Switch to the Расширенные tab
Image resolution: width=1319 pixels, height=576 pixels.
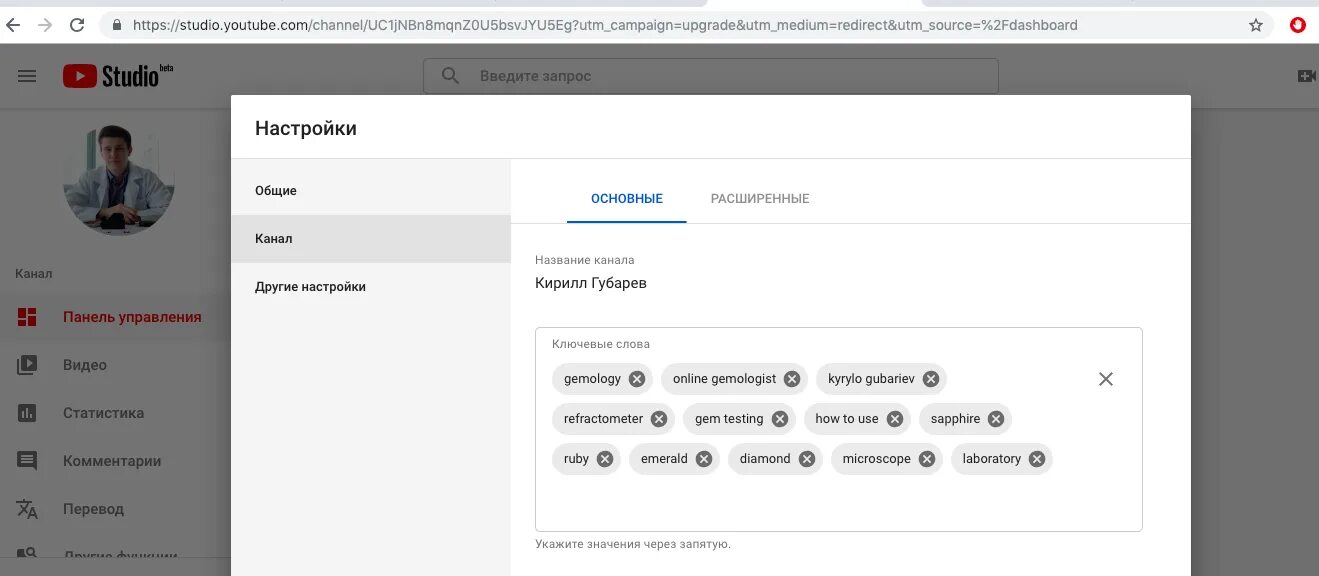point(760,199)
